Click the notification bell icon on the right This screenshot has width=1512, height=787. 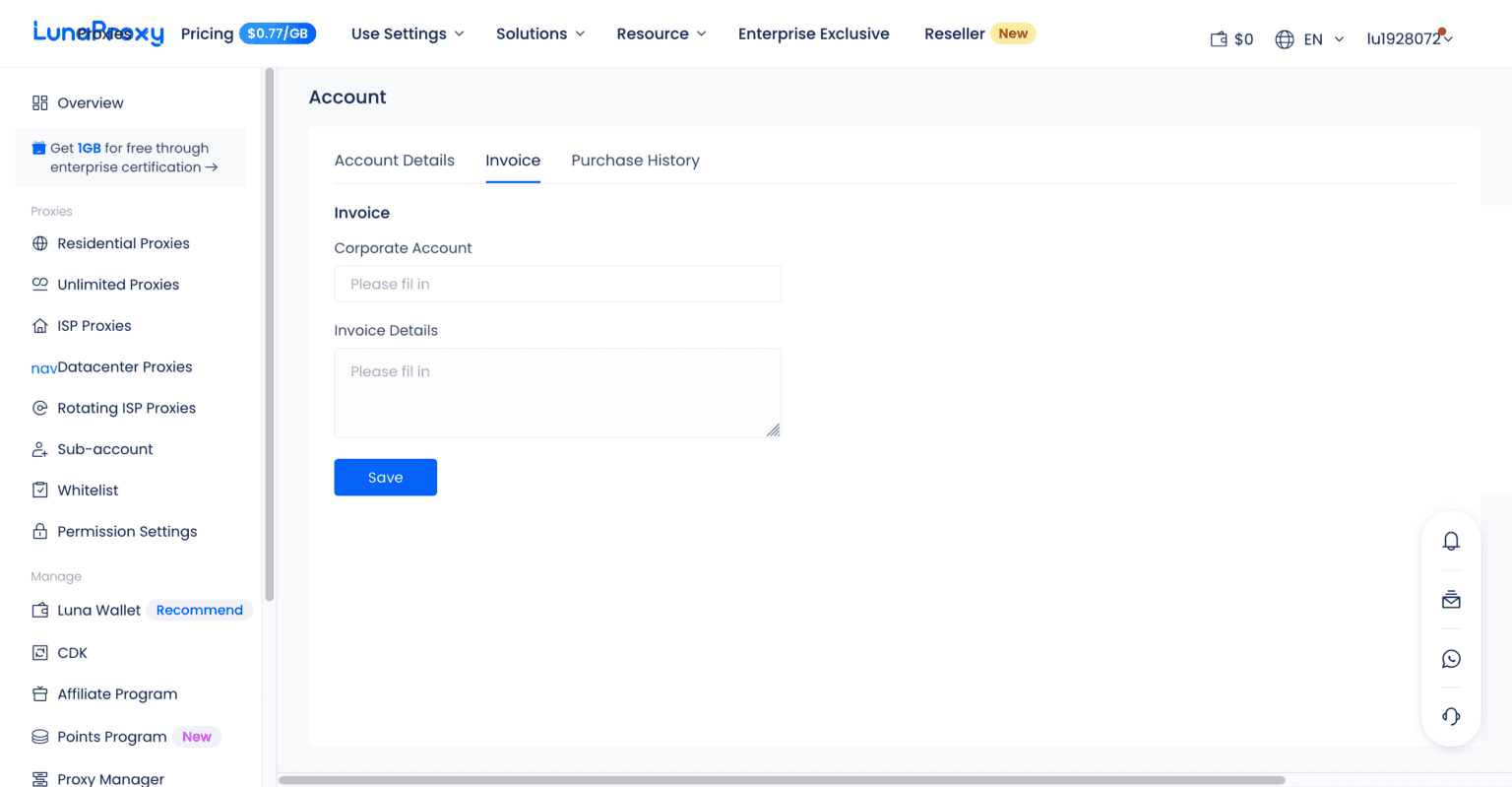tap(1451, 541)
